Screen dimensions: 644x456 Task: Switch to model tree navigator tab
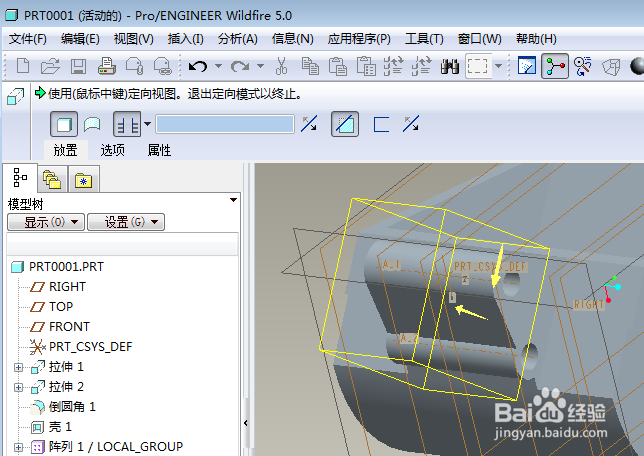tap(20, 177)
